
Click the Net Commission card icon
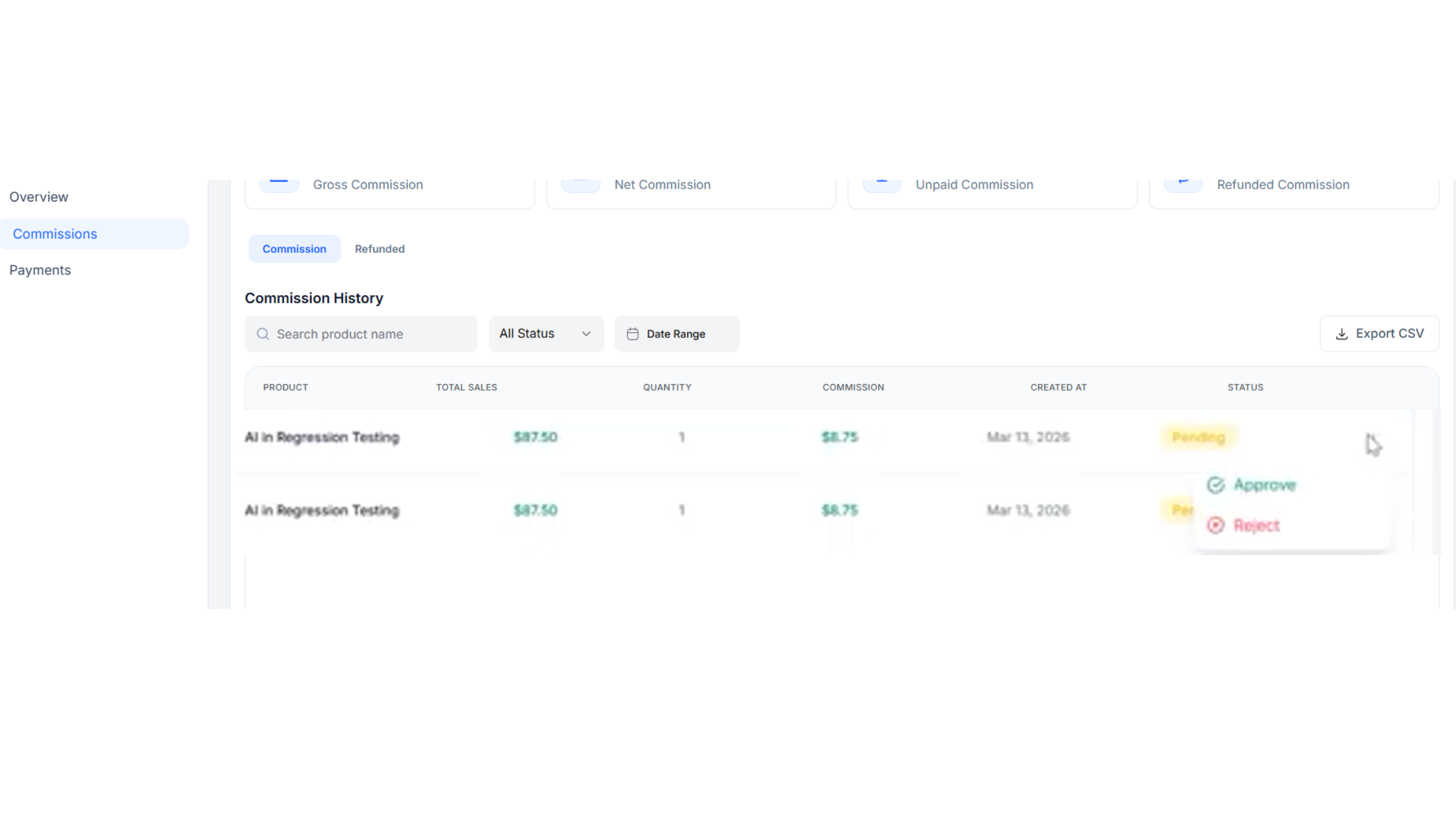(580, 183)
